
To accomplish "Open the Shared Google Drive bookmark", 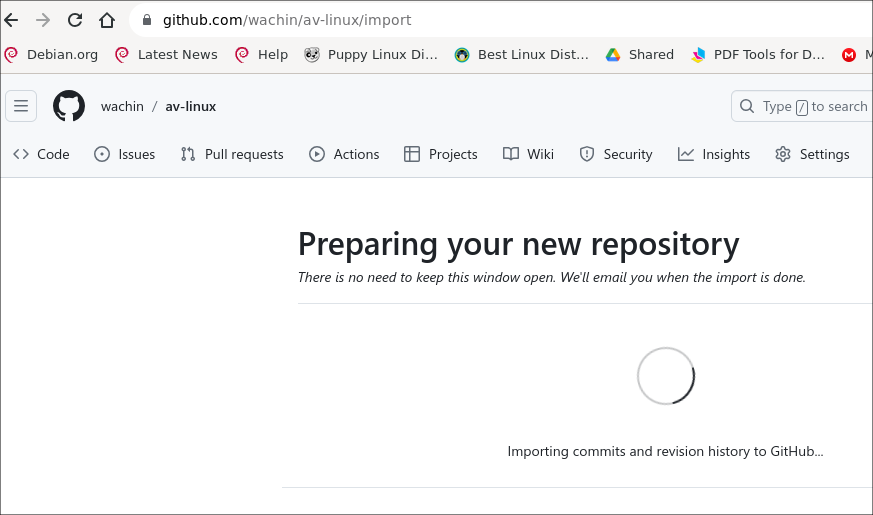I will coord(640,55).
